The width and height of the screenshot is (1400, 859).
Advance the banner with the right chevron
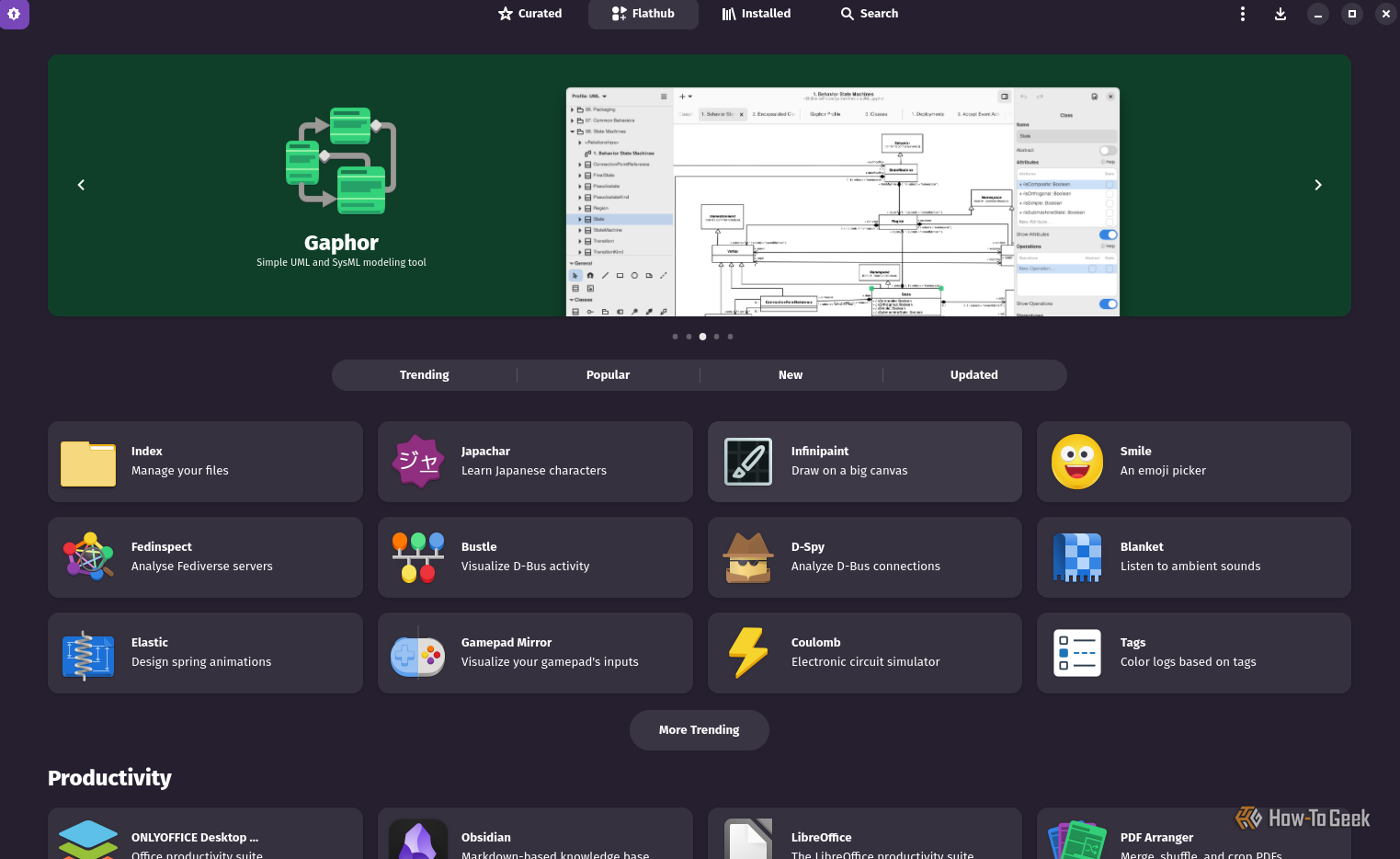(1317, 185)
